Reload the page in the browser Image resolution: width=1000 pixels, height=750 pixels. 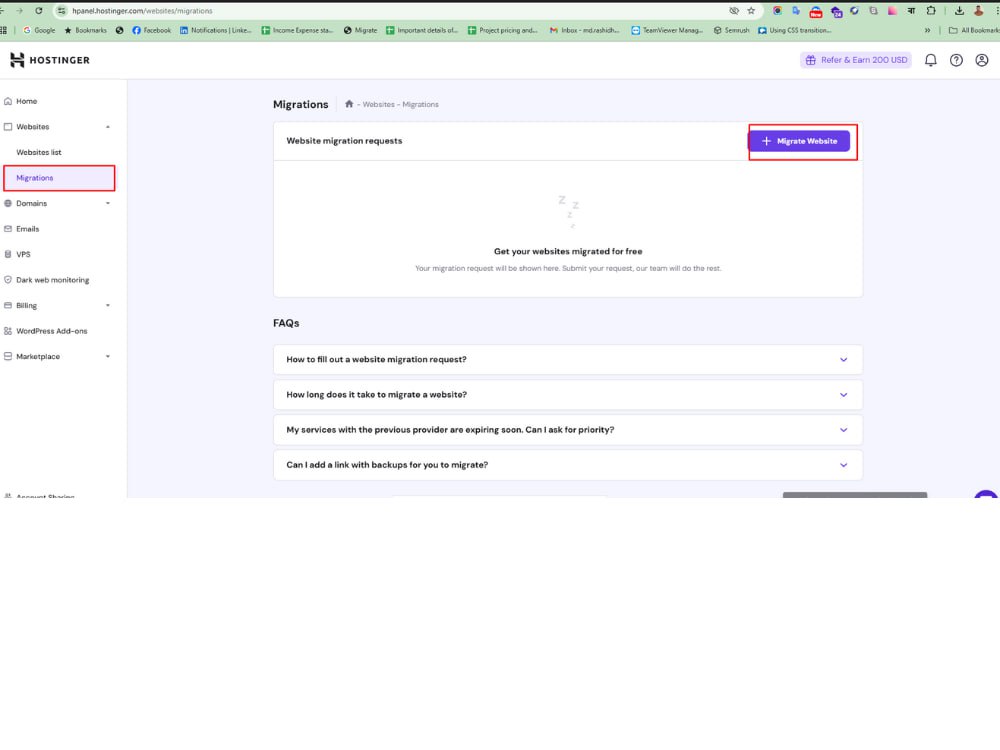(39, 11)
